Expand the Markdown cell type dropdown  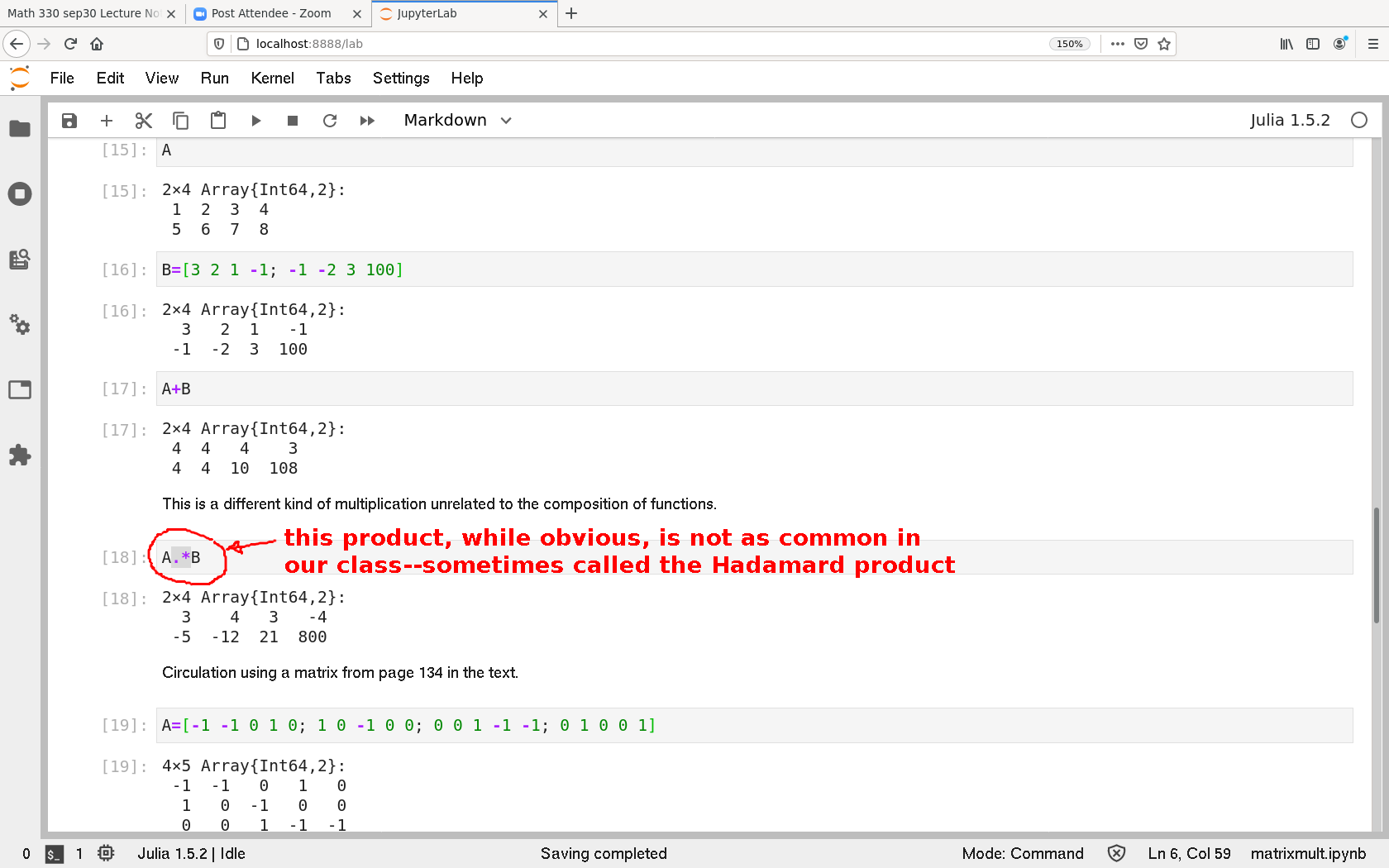[x=458, y=121]
